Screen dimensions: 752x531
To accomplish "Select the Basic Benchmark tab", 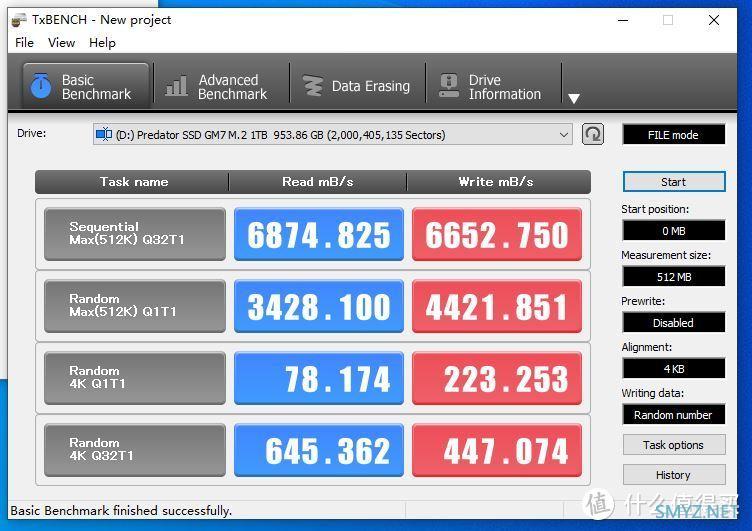I will coord(86,86).
